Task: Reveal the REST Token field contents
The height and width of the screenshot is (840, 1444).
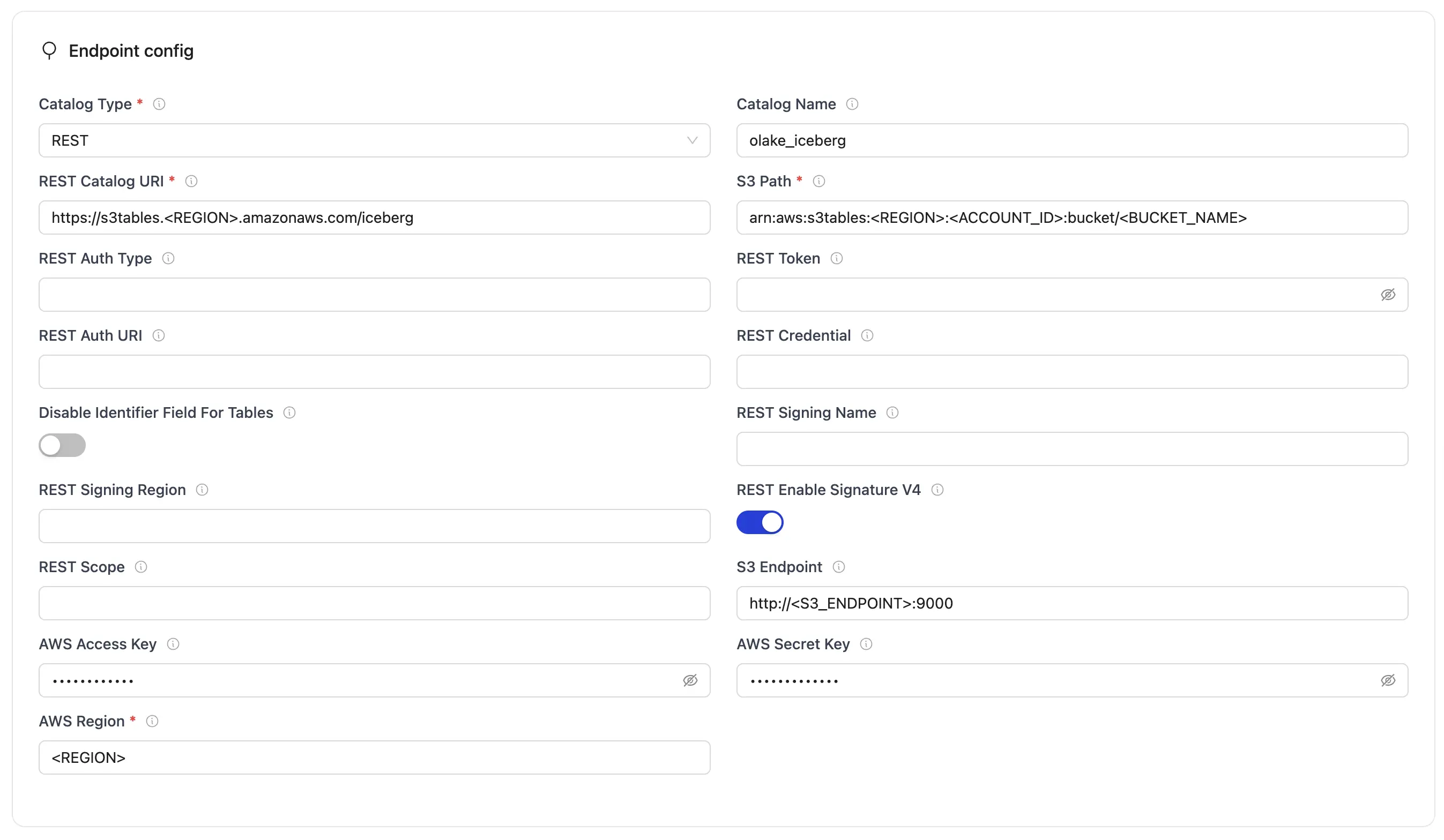Action: [1388, 294]
